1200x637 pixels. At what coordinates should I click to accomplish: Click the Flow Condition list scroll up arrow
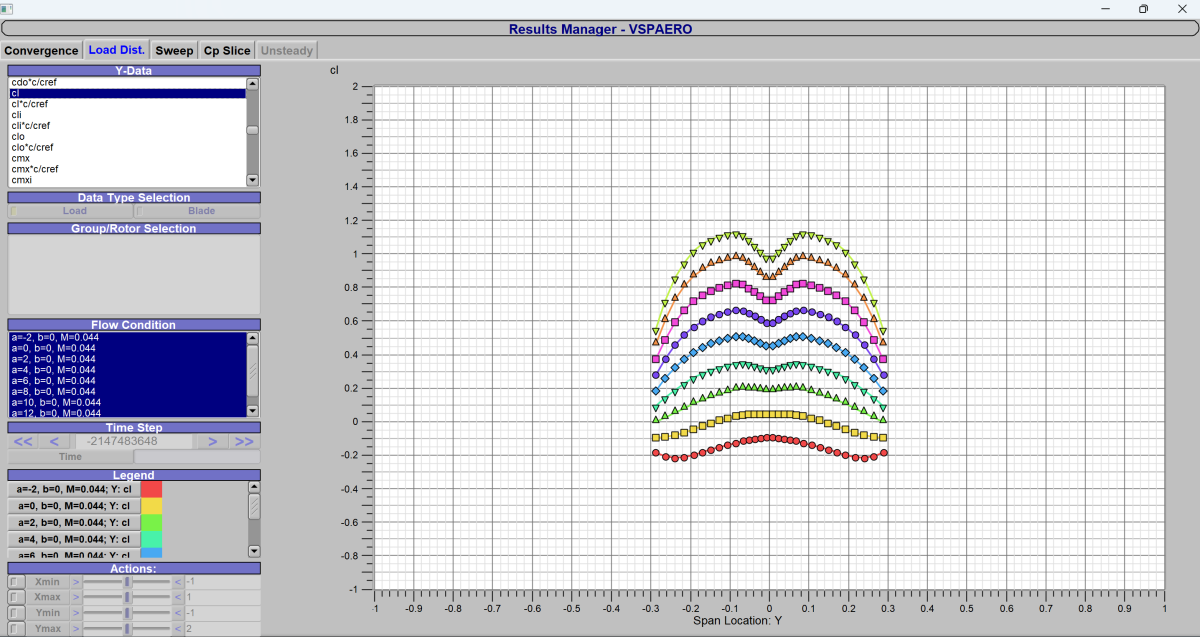[253, 338]
